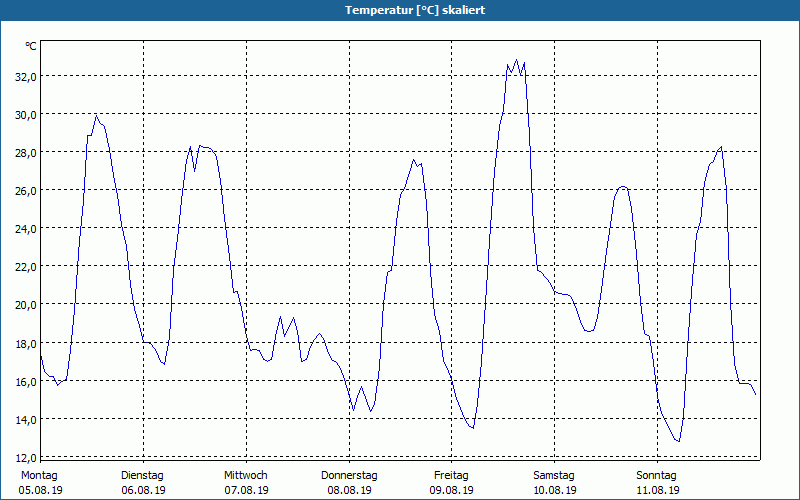Select the 14,0 axis value

tap(26, 420)
